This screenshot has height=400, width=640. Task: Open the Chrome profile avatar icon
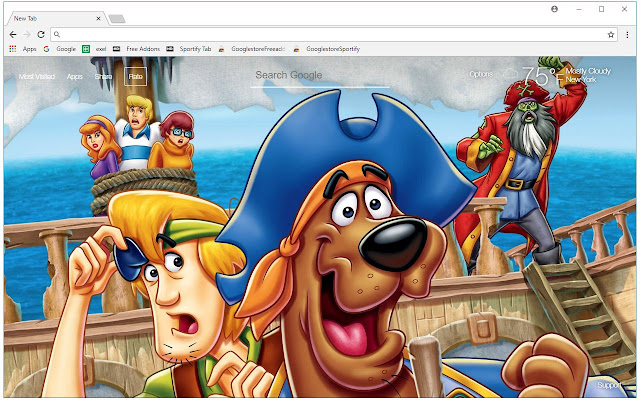click(x=554, y=9)
